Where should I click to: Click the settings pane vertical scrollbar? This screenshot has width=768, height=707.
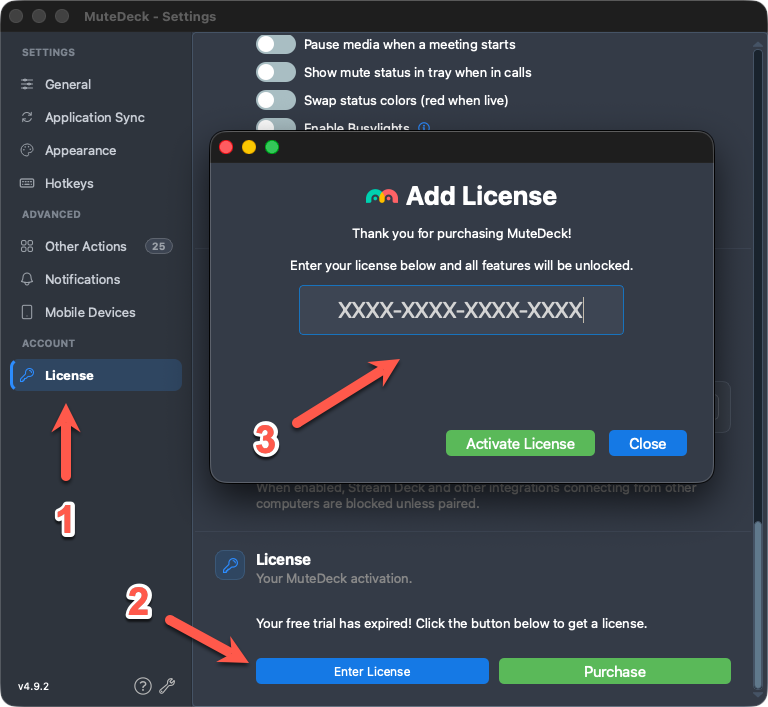pos(758,605)
